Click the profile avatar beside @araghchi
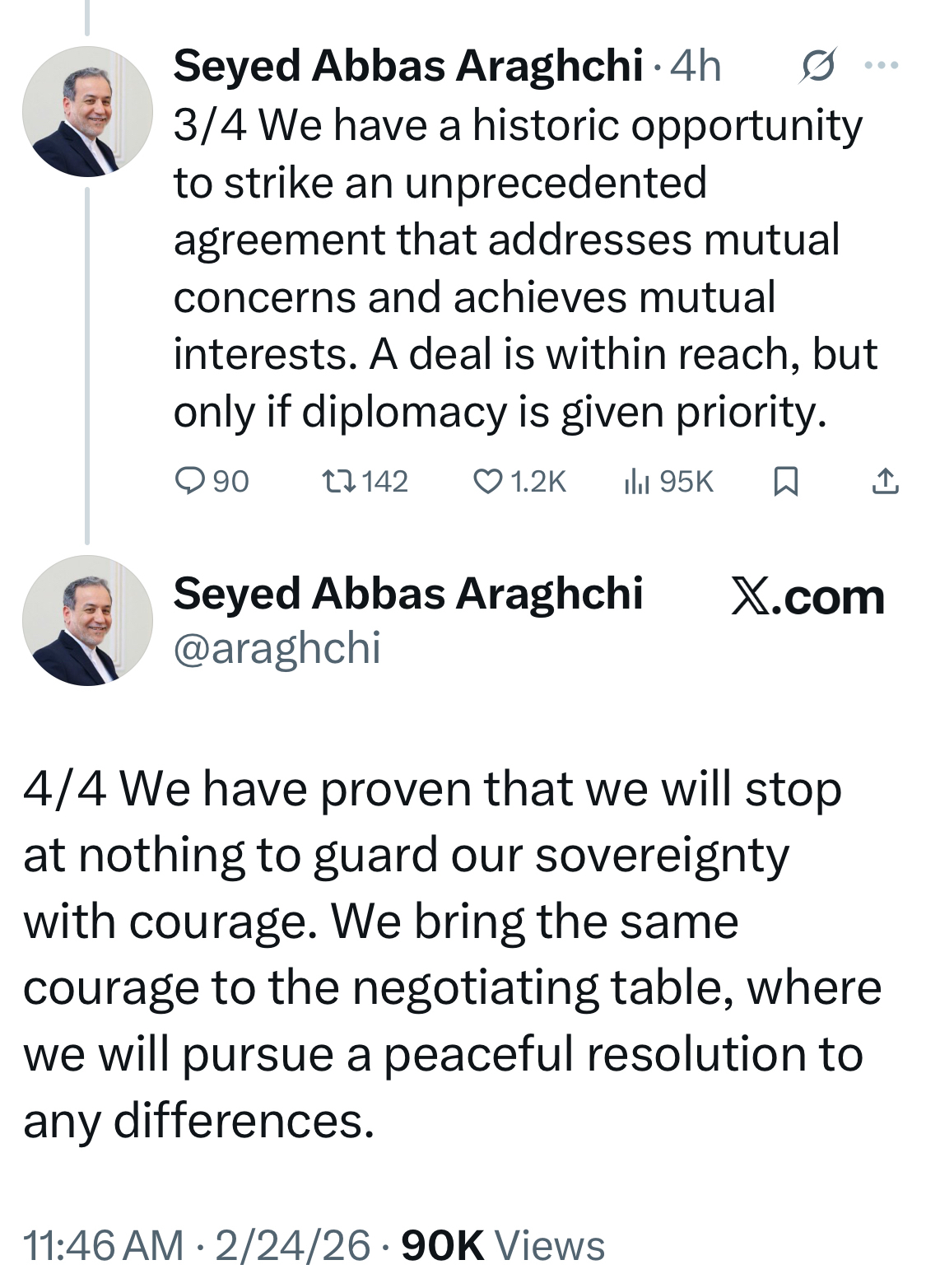 [x=87, y=620]
